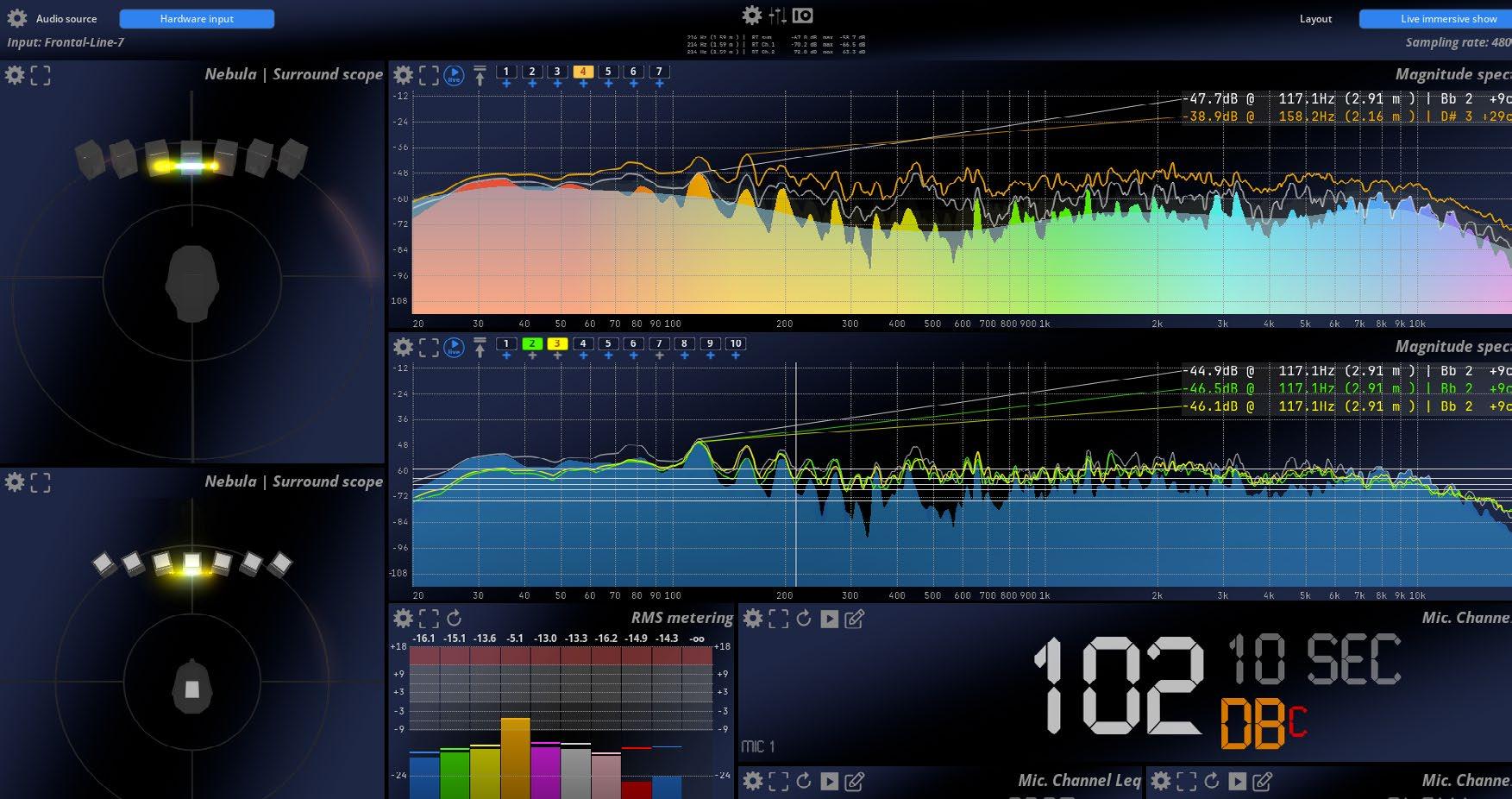The width and height of the screenshot is (1512, 799).
Task: Toggle live playback in lower Magnitude spectrum
Action: point(454,348)
